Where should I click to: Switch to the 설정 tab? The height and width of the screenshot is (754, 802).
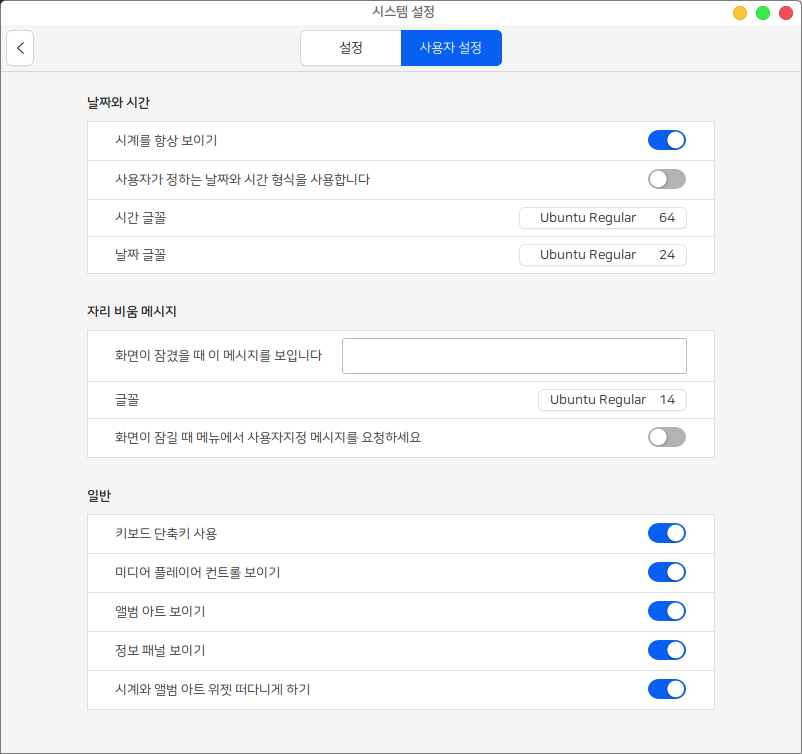(x=350, y=48)
